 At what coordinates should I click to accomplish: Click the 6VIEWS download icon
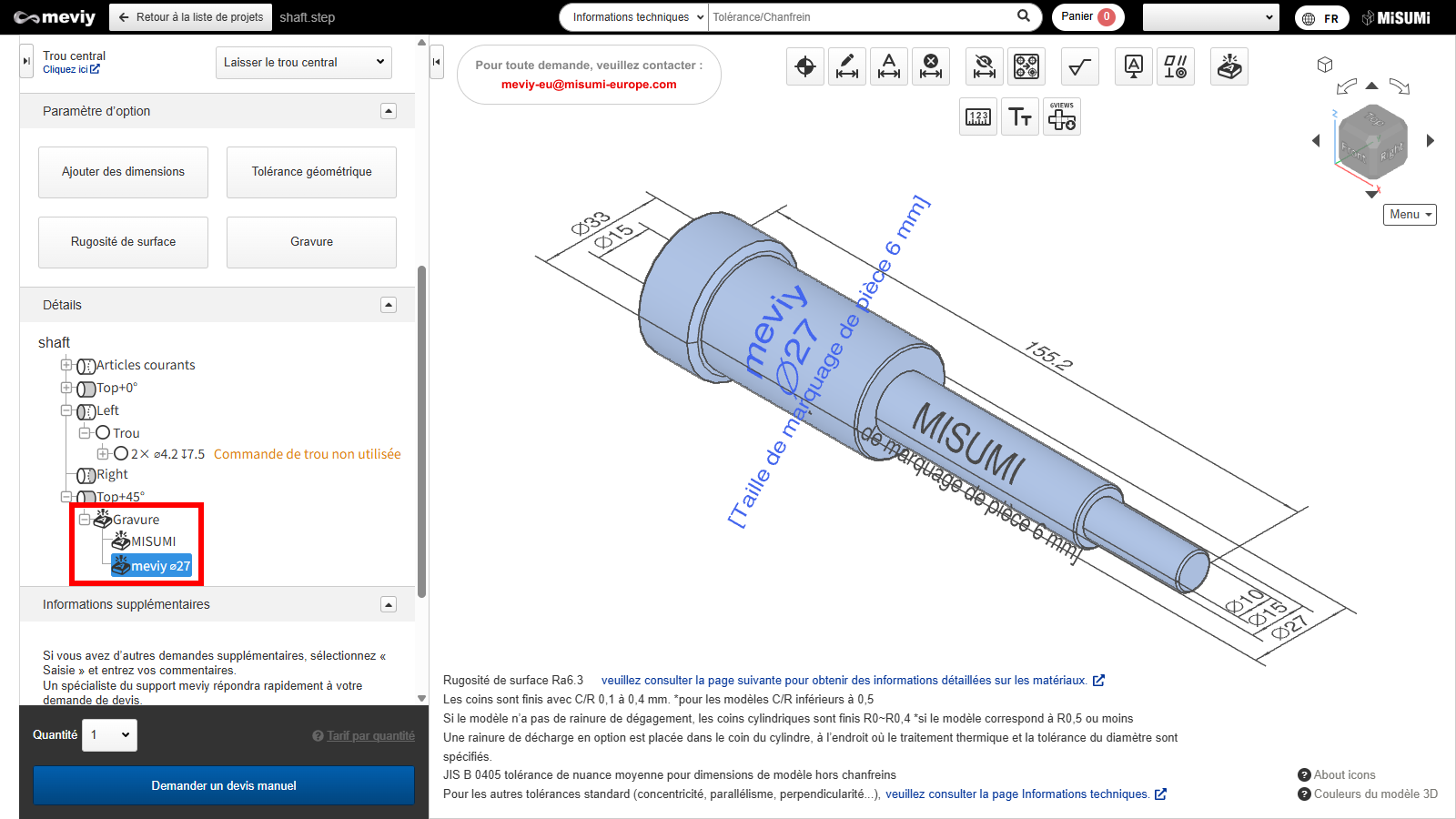coord(1062,117)
